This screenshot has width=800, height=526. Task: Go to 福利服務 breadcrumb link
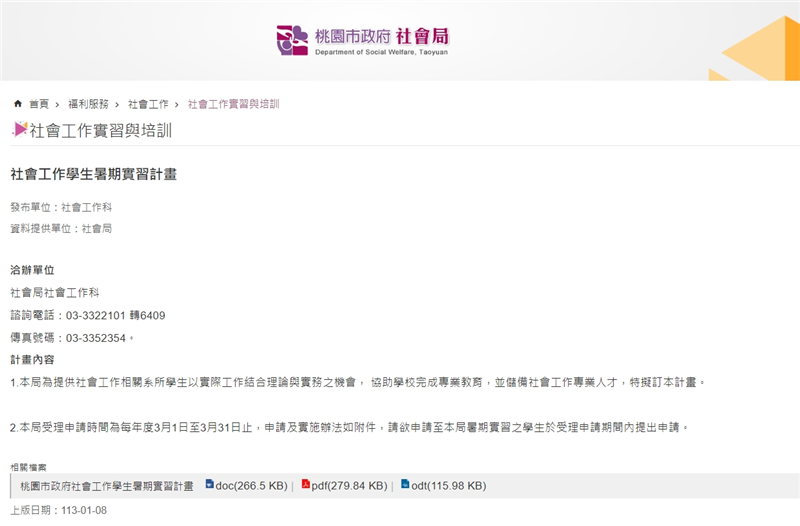click(88, 104)
